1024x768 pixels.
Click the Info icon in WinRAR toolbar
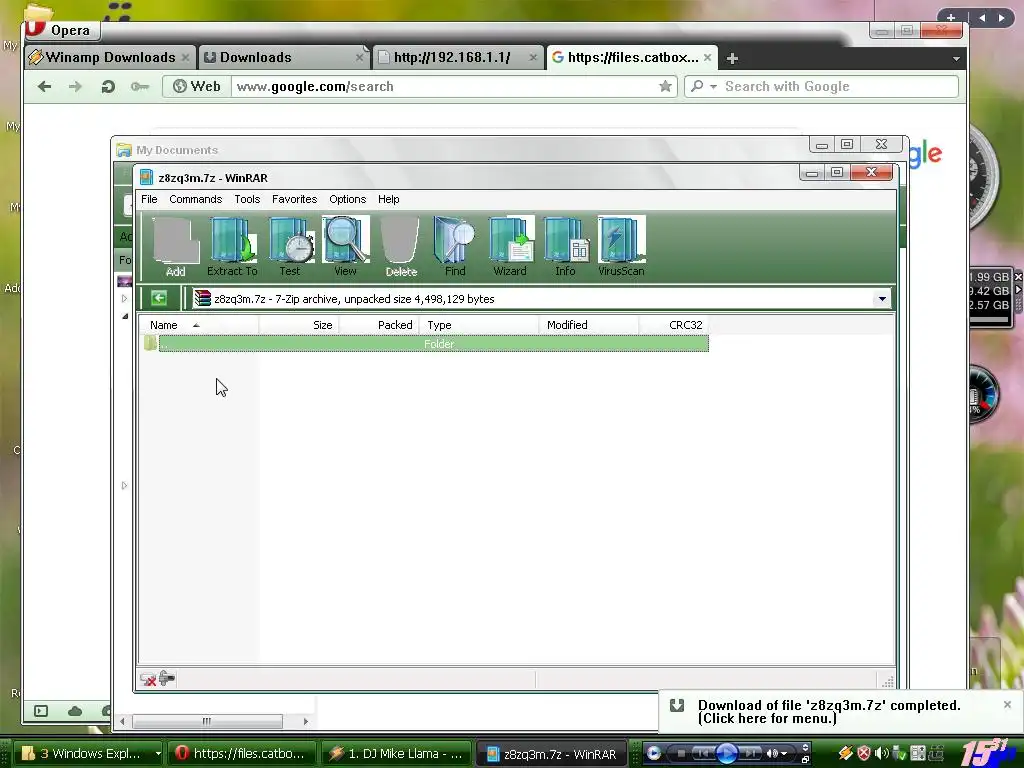tap(566, 247)
